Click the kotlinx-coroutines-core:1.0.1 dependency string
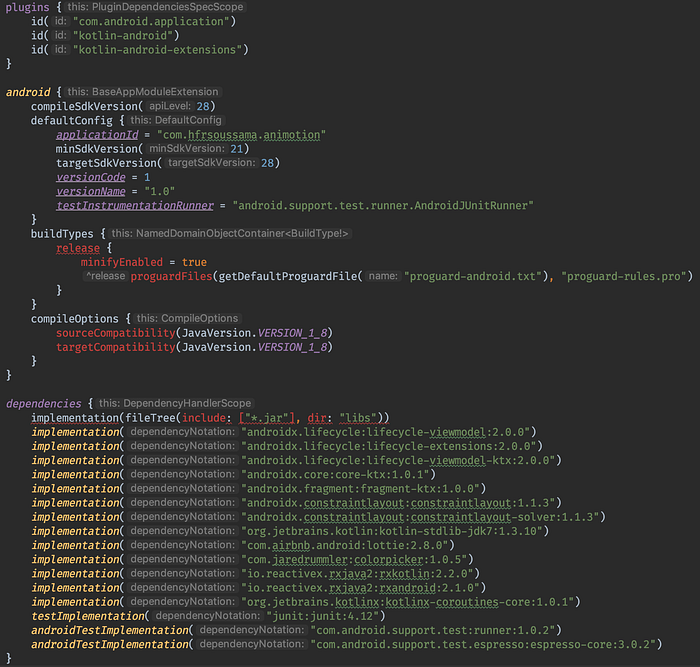700x667 pixels. coord(408,602)
